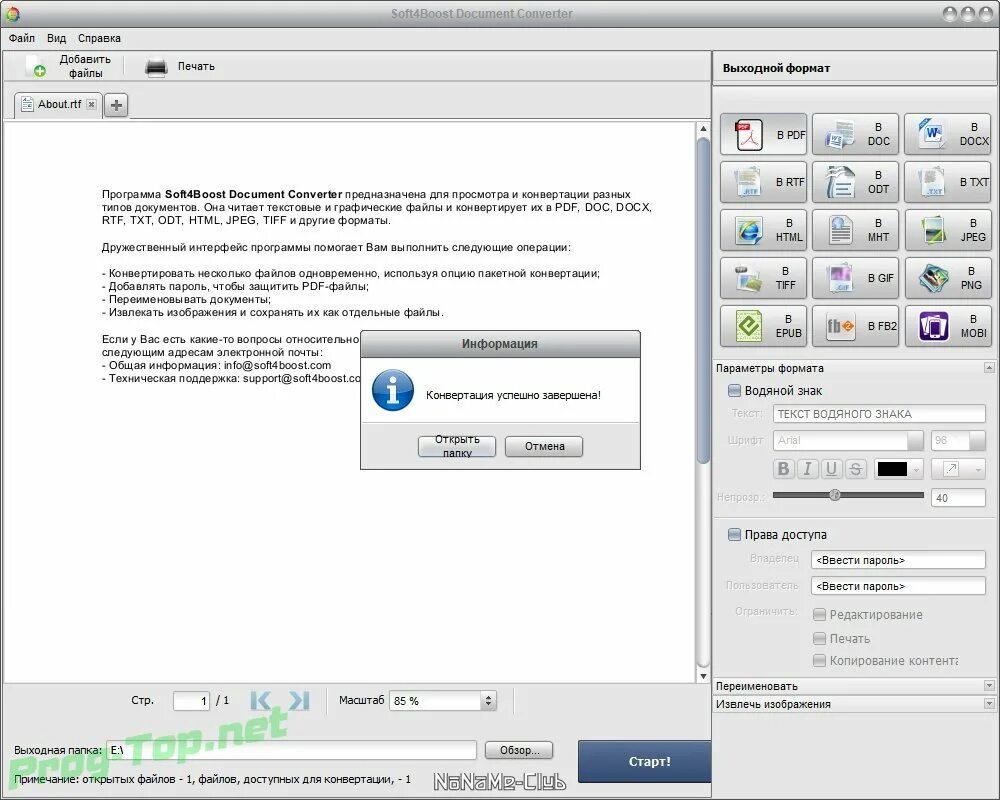Open the Справка menu
The height and width of the screenshot is (800, 1000).
point(99,38)
